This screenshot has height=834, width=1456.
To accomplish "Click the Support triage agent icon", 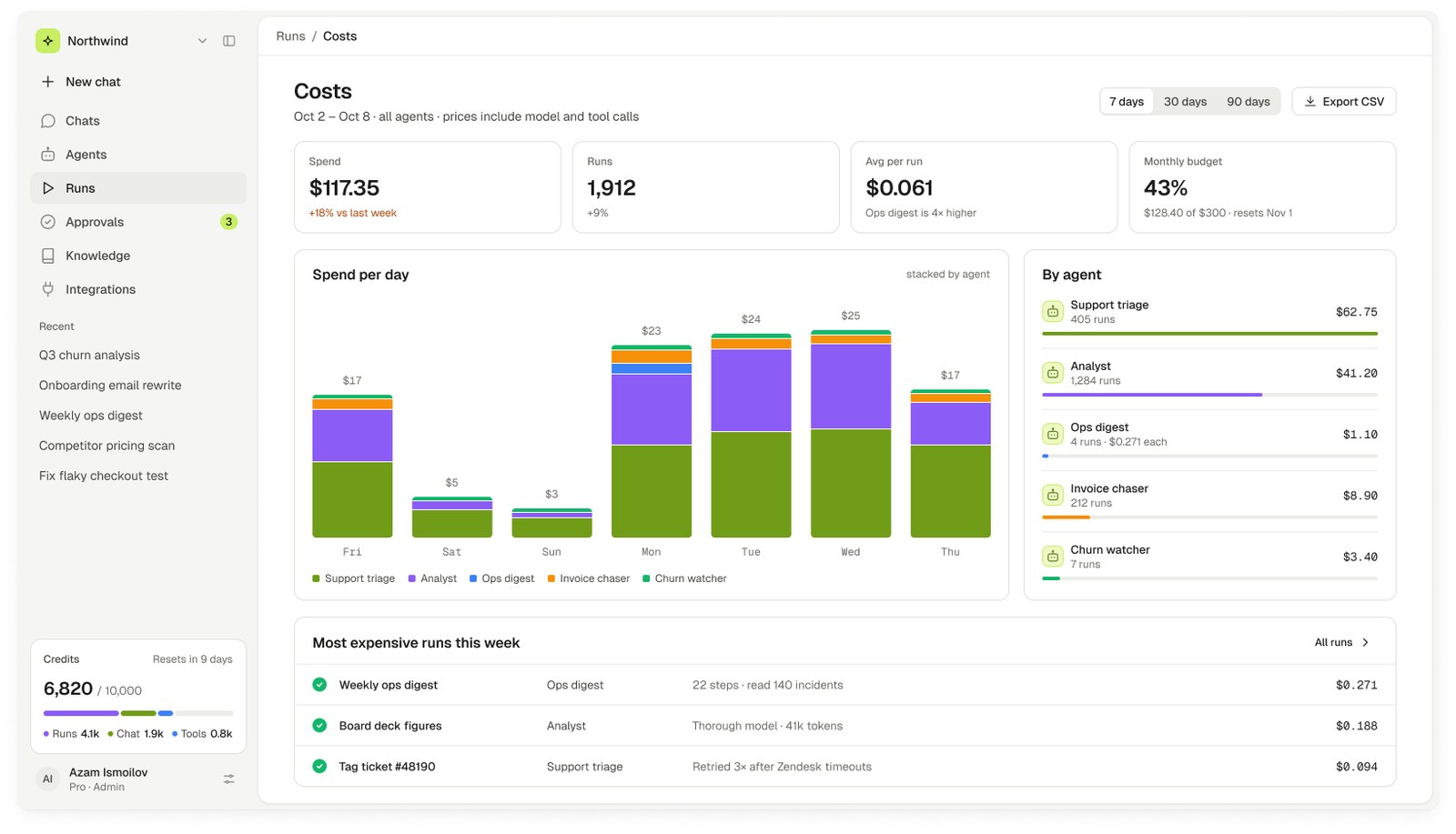I will [x=1053, y=312].
